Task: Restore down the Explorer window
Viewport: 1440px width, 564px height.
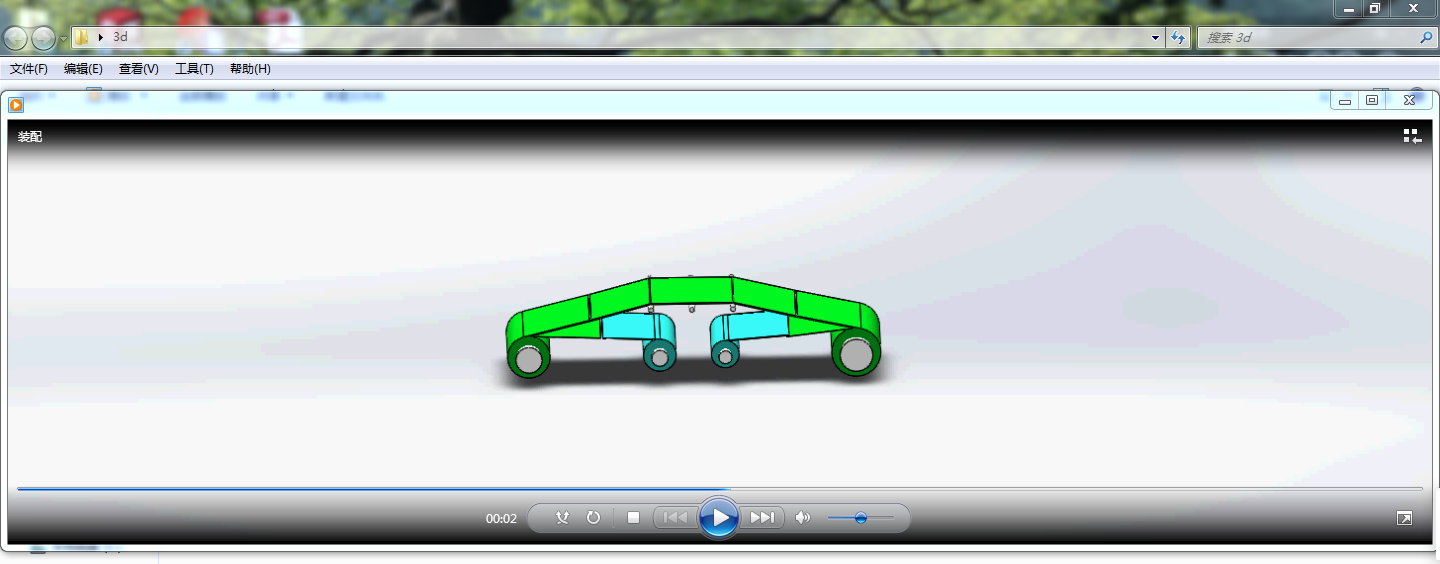Action: tap(1375, 8)
